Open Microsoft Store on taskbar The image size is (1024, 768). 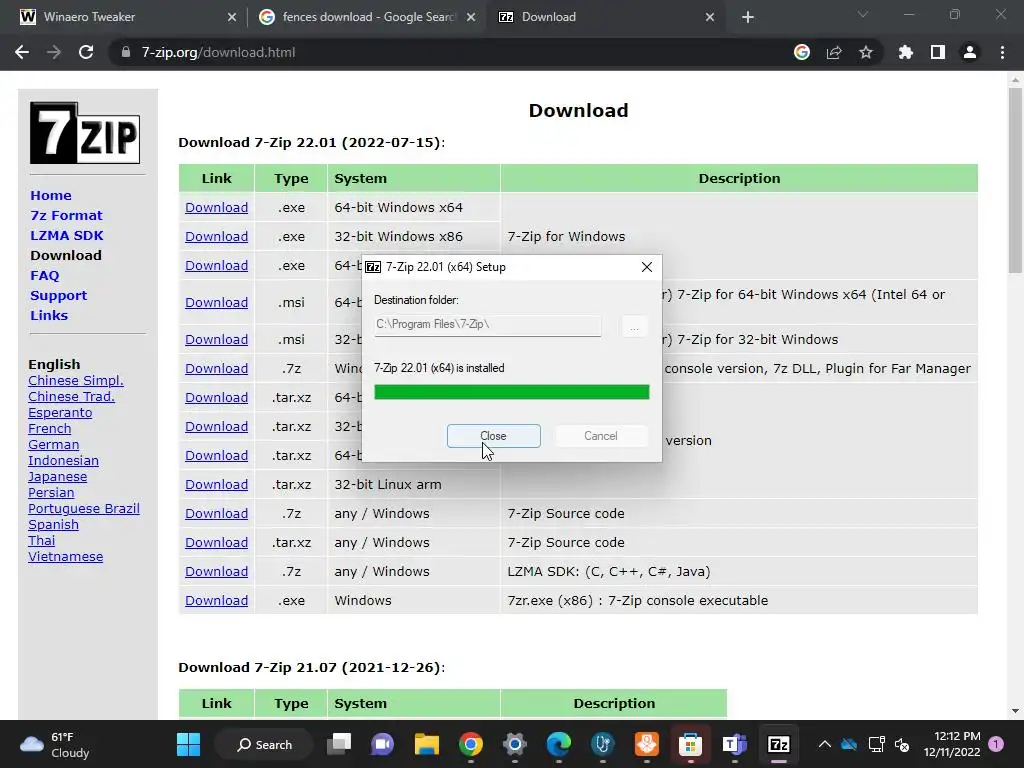pyautogui.click(x=690, y=744)
